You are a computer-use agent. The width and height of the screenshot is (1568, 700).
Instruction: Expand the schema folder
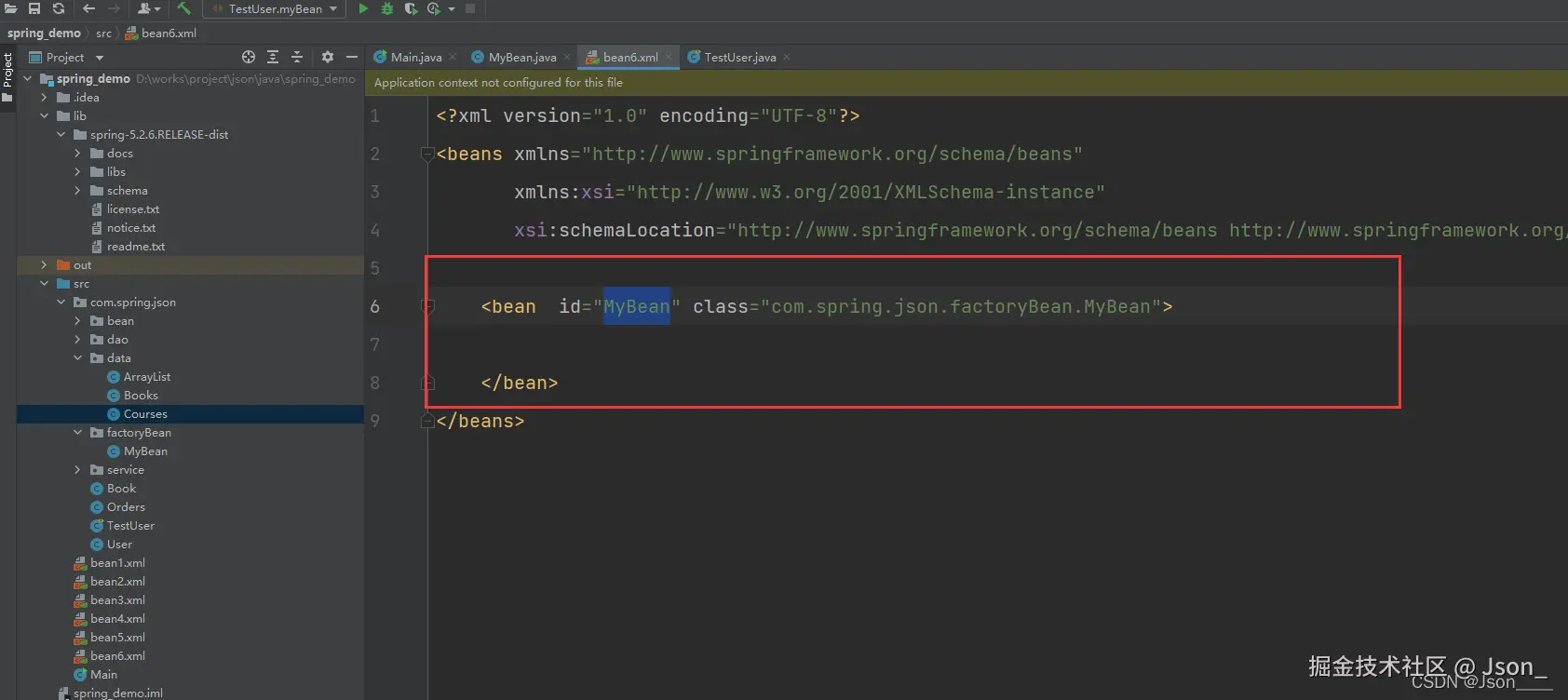tap(77, 191)
